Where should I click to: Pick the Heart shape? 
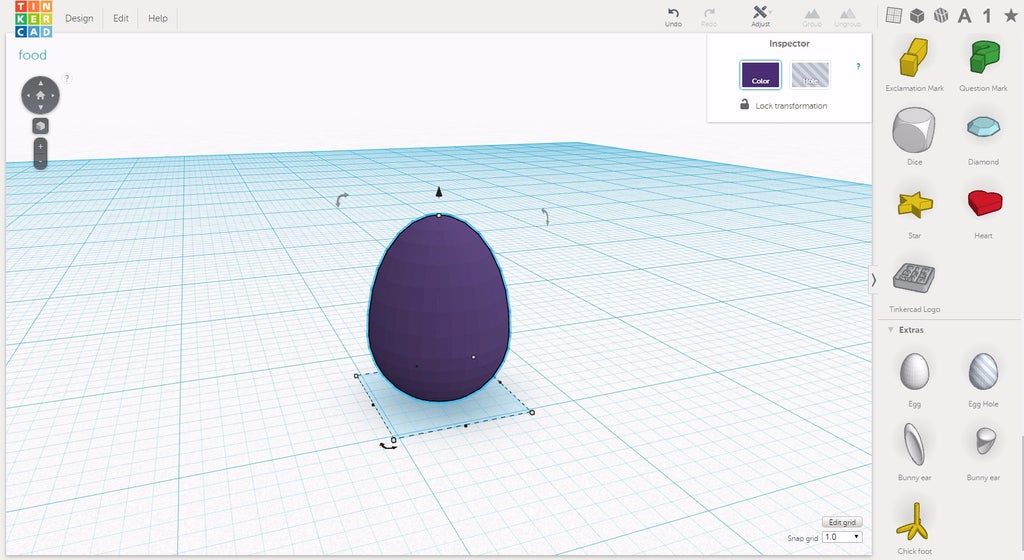(x=985, y=203)
